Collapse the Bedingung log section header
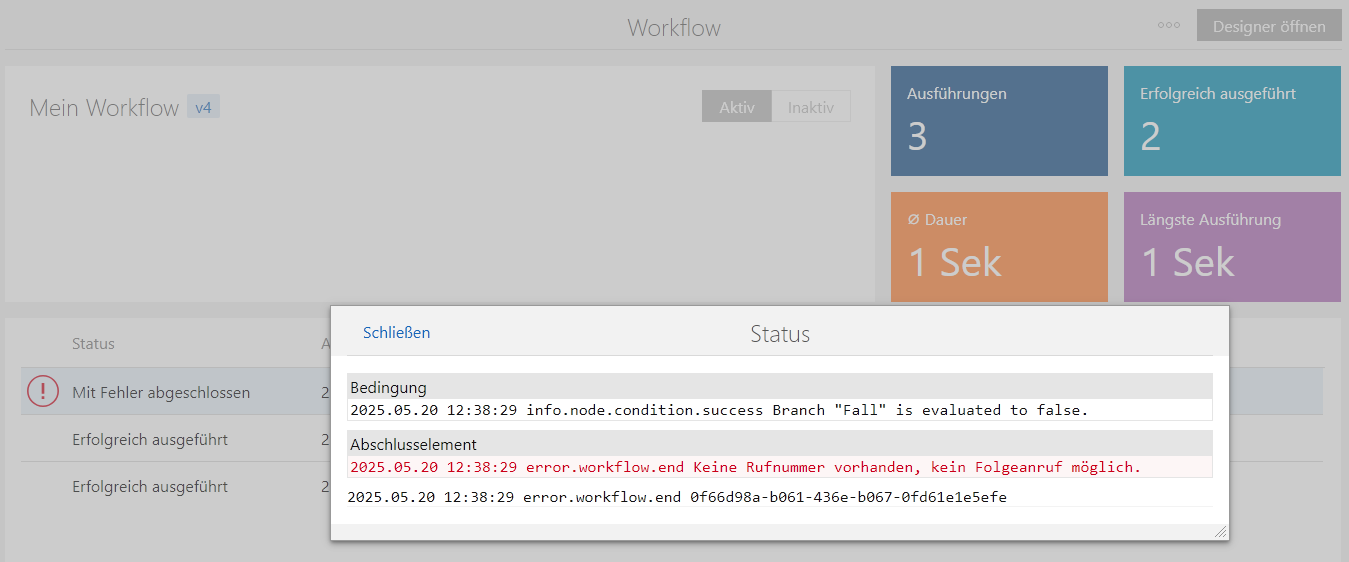 pos(779,387)
